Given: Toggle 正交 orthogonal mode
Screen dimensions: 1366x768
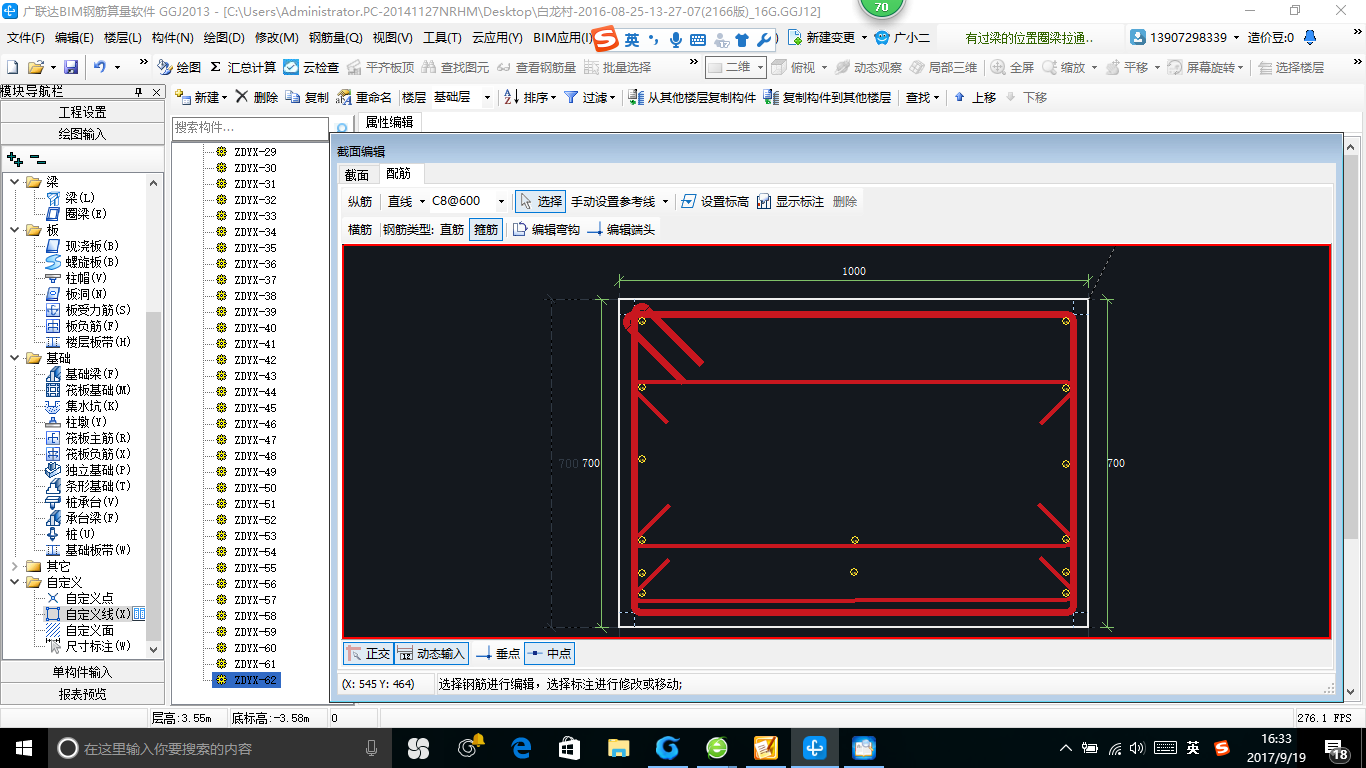Looking at the screenshot, I should 368,653.
